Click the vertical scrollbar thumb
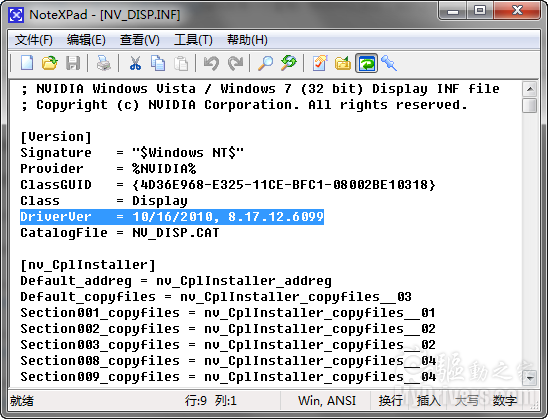548x419 pixels. point(530,105)
